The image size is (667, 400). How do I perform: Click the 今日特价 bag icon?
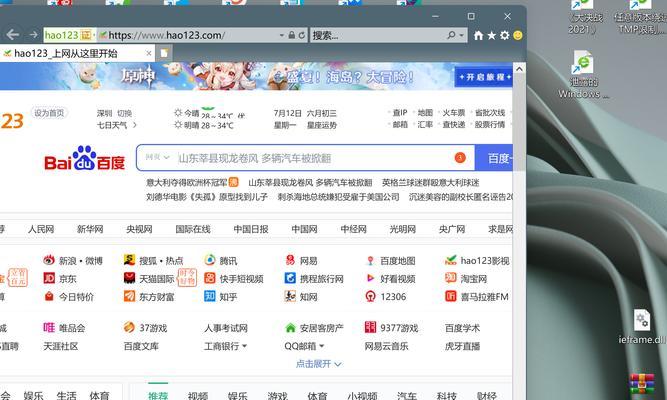point(49,296)
